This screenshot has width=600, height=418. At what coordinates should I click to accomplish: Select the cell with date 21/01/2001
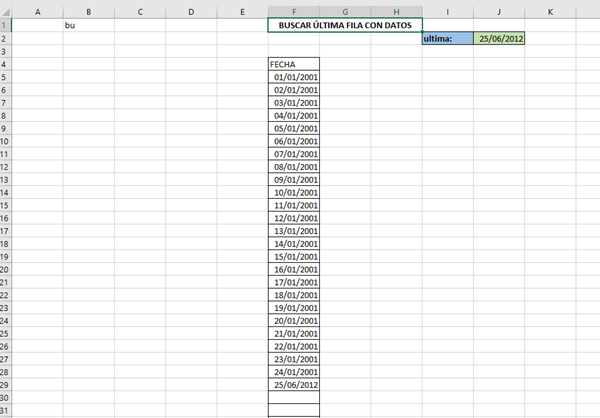click(x=294, y=333)
